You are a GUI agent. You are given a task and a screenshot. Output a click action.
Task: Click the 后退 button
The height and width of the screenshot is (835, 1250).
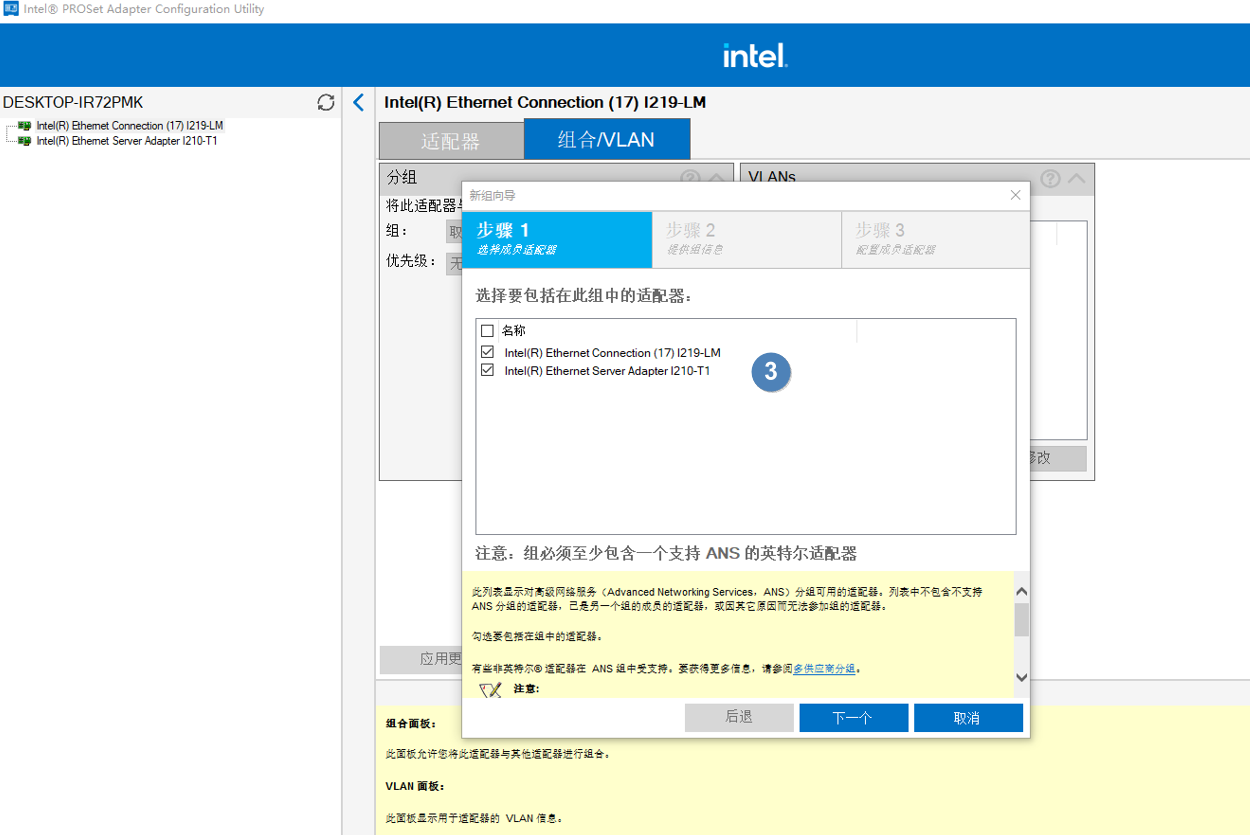(x=739, y=718)
